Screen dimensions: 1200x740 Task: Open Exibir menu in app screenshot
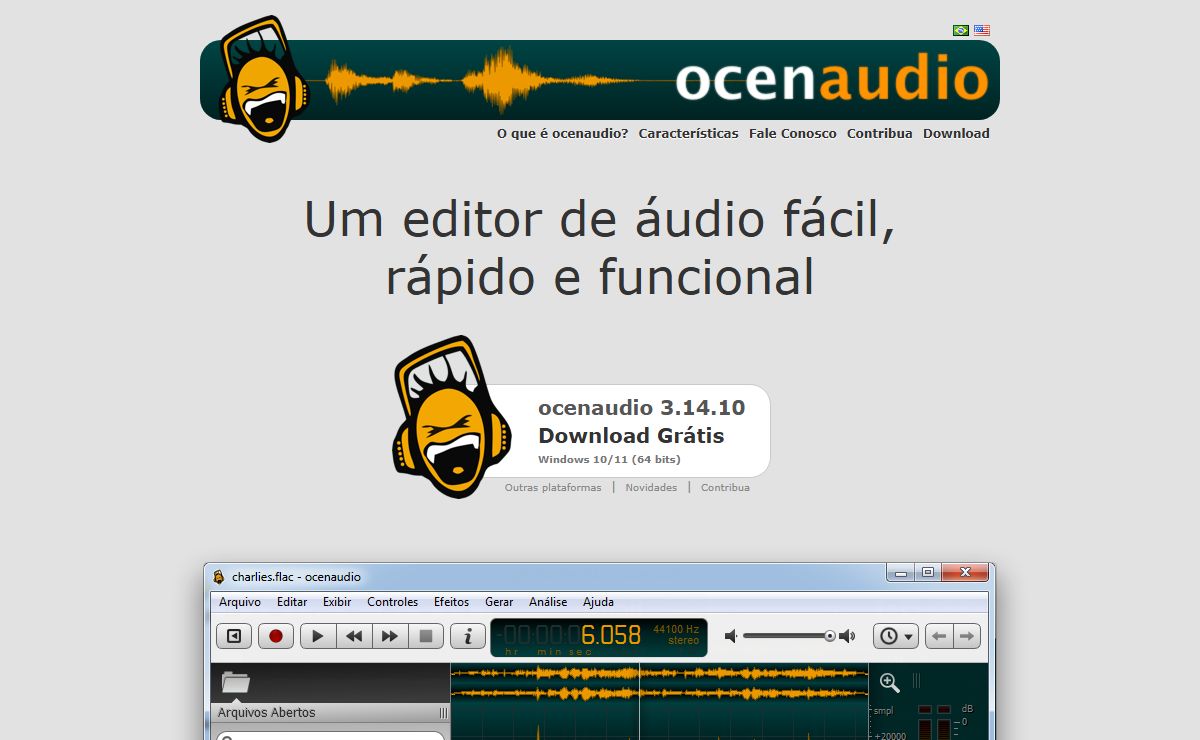(x=337, y=602)
